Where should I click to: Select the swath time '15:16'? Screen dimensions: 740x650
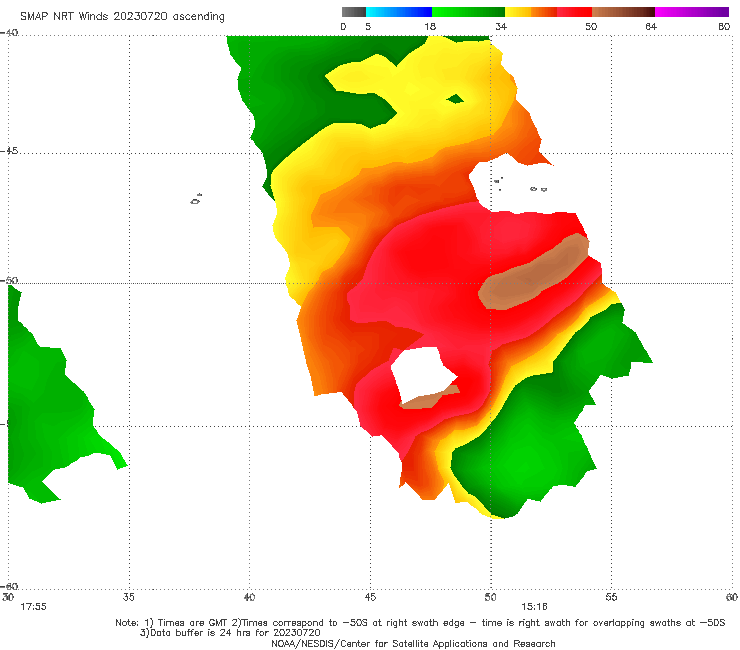(534, 607)
